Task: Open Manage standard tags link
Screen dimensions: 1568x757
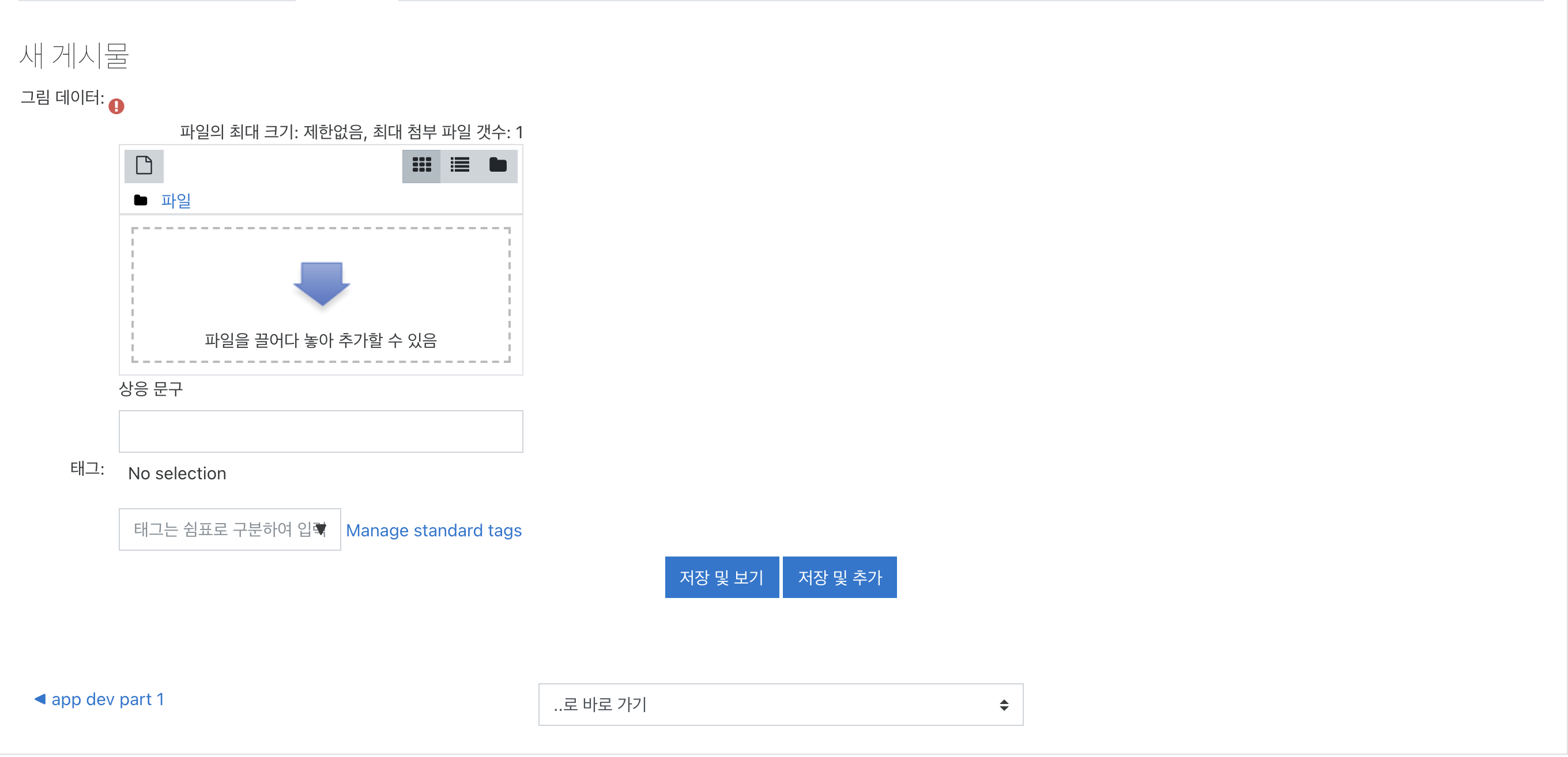Action: (x=434, y=531)
